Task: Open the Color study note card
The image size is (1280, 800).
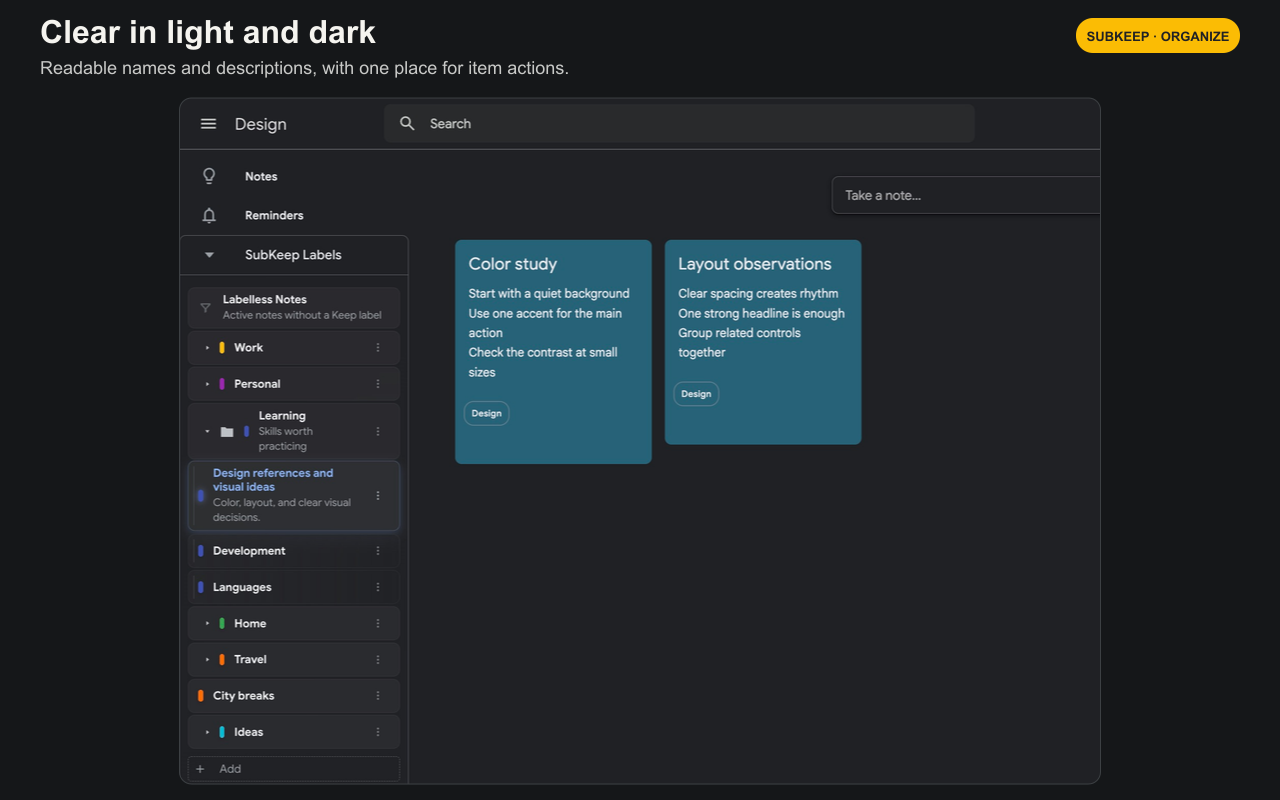Action: coord(553,352)
